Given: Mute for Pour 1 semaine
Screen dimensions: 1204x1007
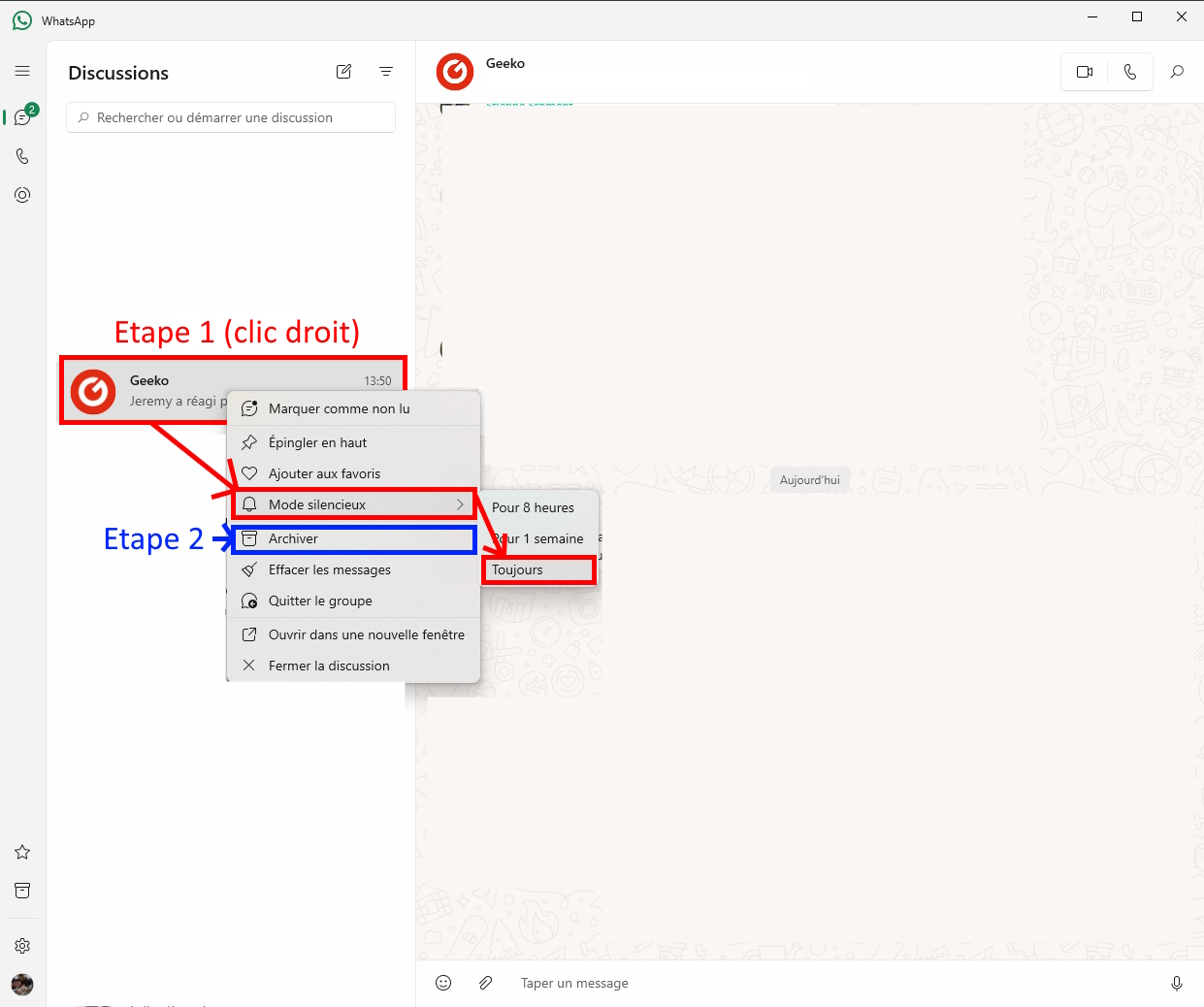Looking at the screenshot, I should click(x=539, y=538).
